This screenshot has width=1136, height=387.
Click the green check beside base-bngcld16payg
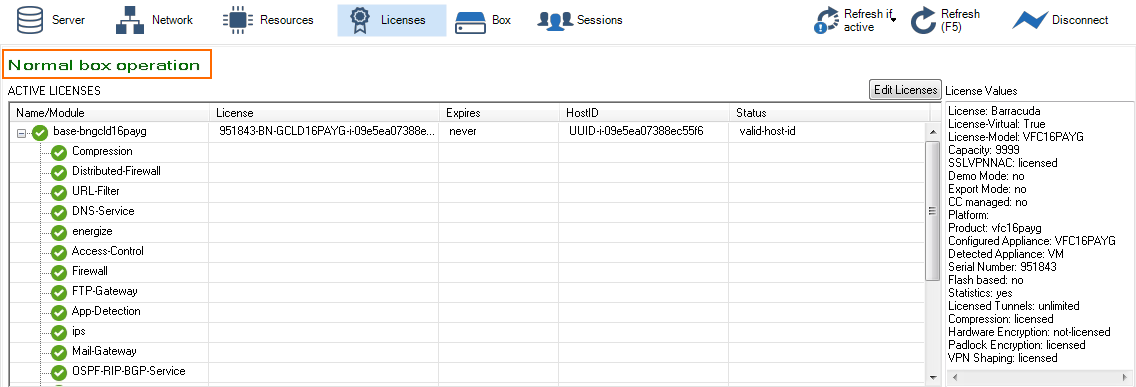[40, 133]
